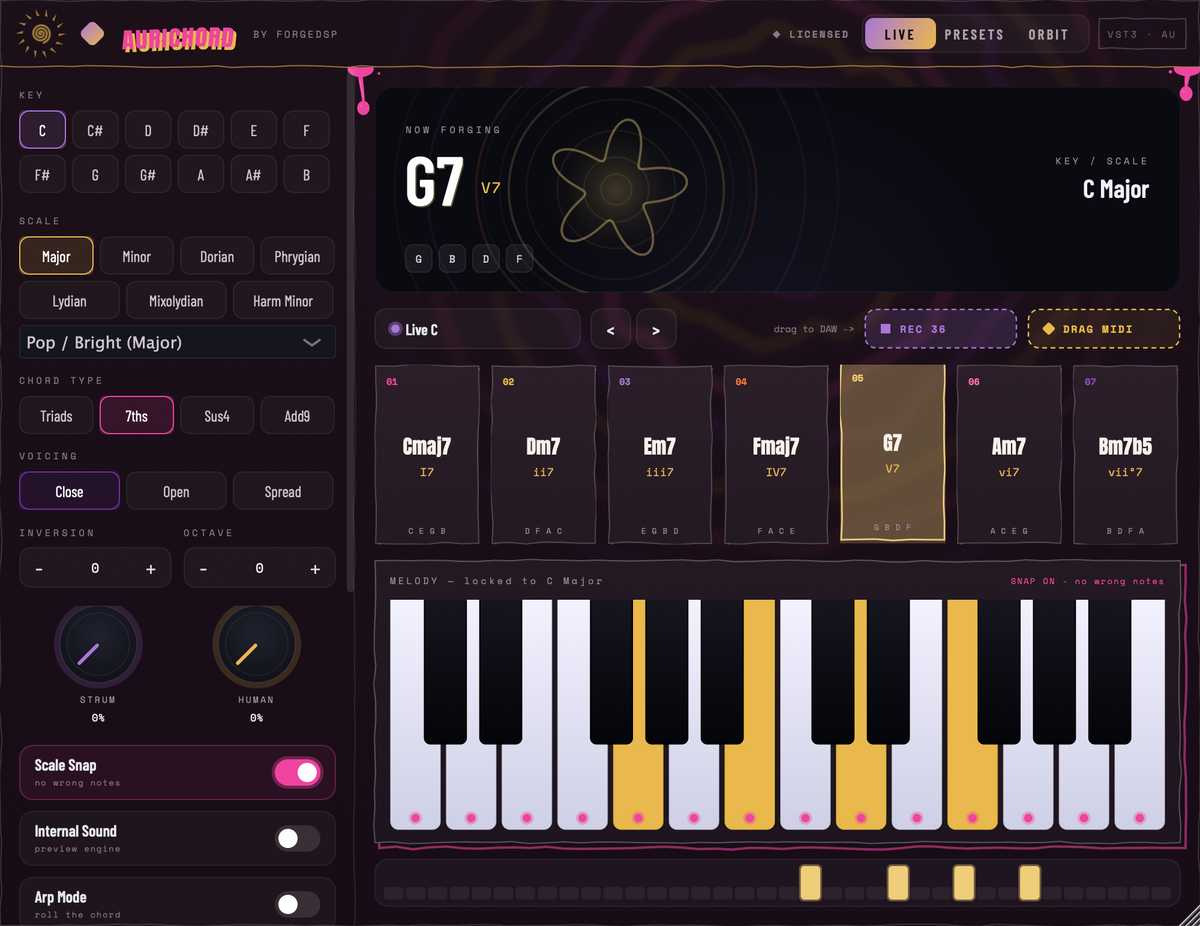Select Close voicing

click(x=69, y=491)
